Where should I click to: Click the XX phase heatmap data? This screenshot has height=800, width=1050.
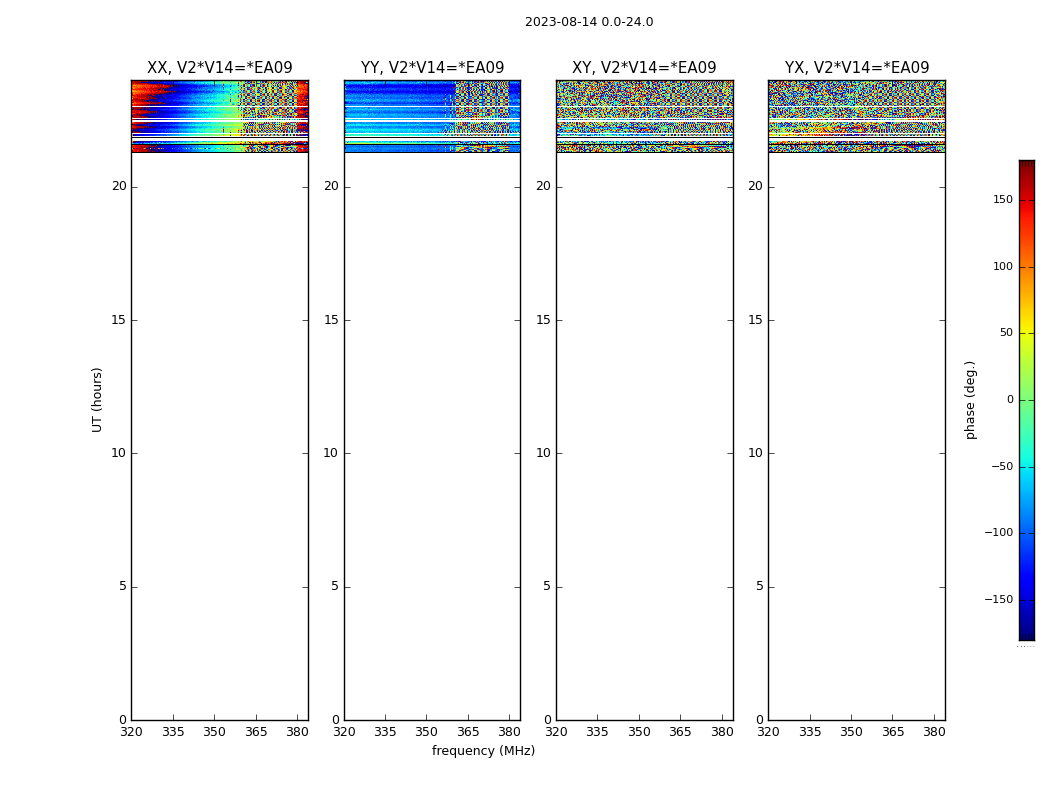219,115
